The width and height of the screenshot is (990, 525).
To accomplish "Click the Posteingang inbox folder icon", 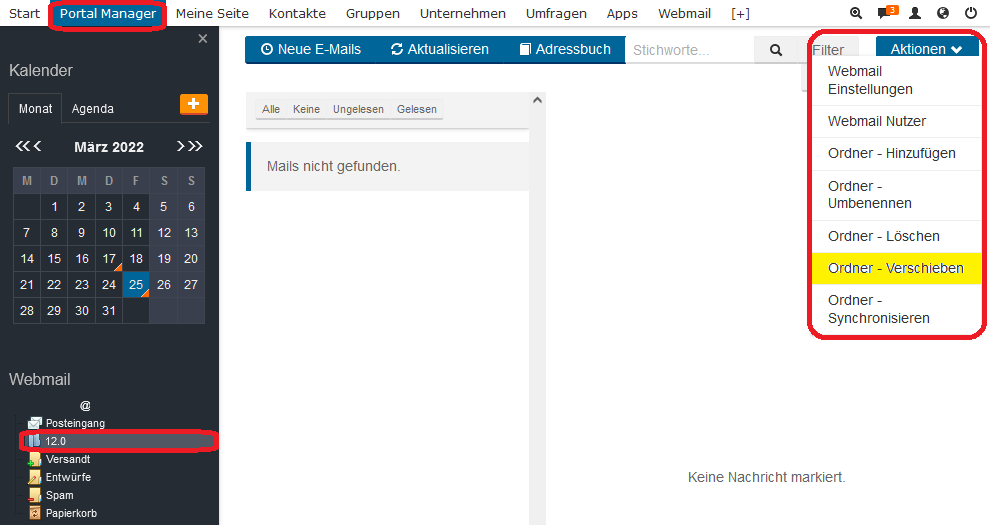I will (x=35, y=423).
